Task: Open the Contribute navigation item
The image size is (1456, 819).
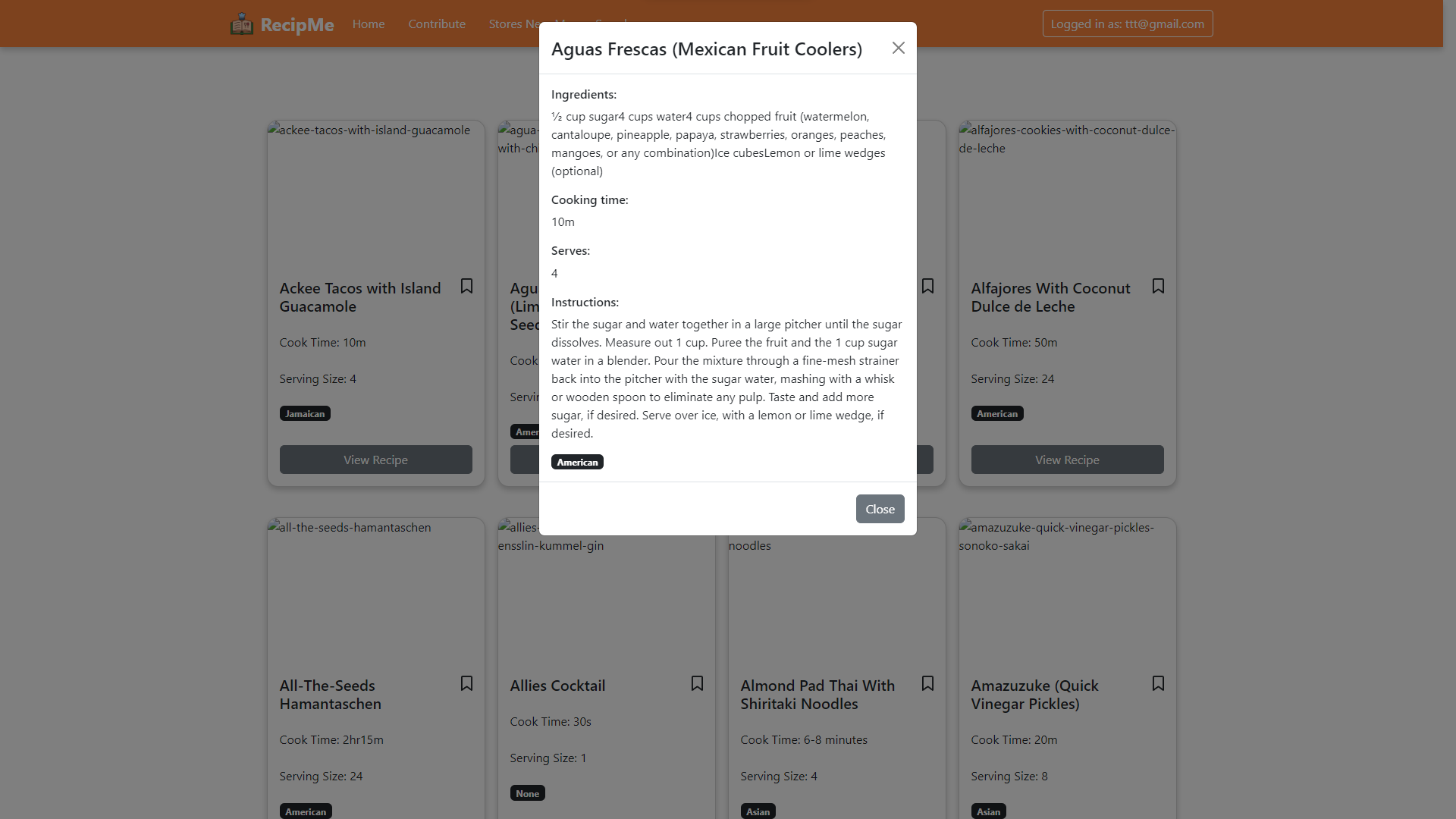Action: (x=437, y=24)
